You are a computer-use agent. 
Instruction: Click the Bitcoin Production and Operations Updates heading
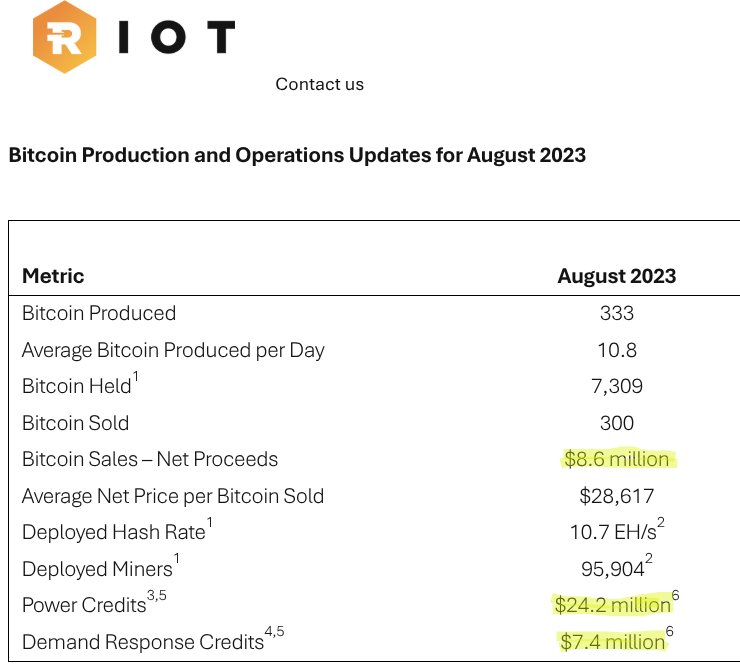pyautogui.click(x=297, y=155)
